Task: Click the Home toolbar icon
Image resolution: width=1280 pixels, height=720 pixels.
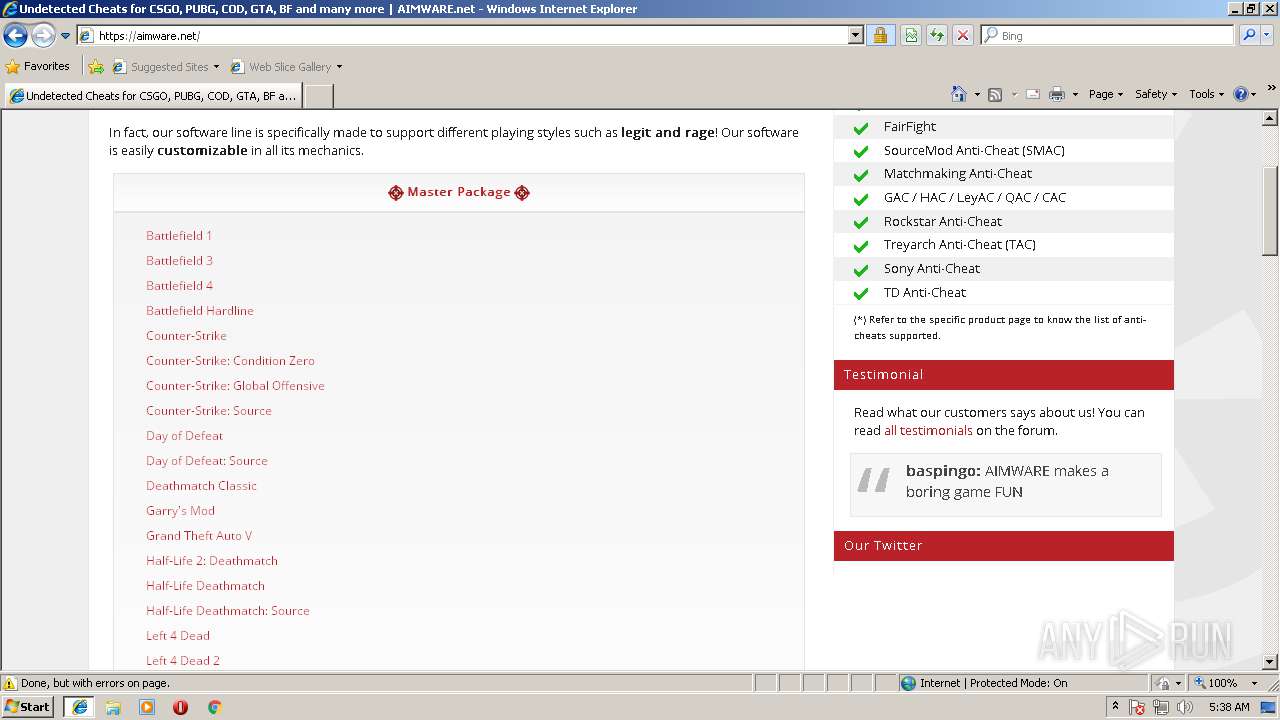Action: click(x=959, y=94)
